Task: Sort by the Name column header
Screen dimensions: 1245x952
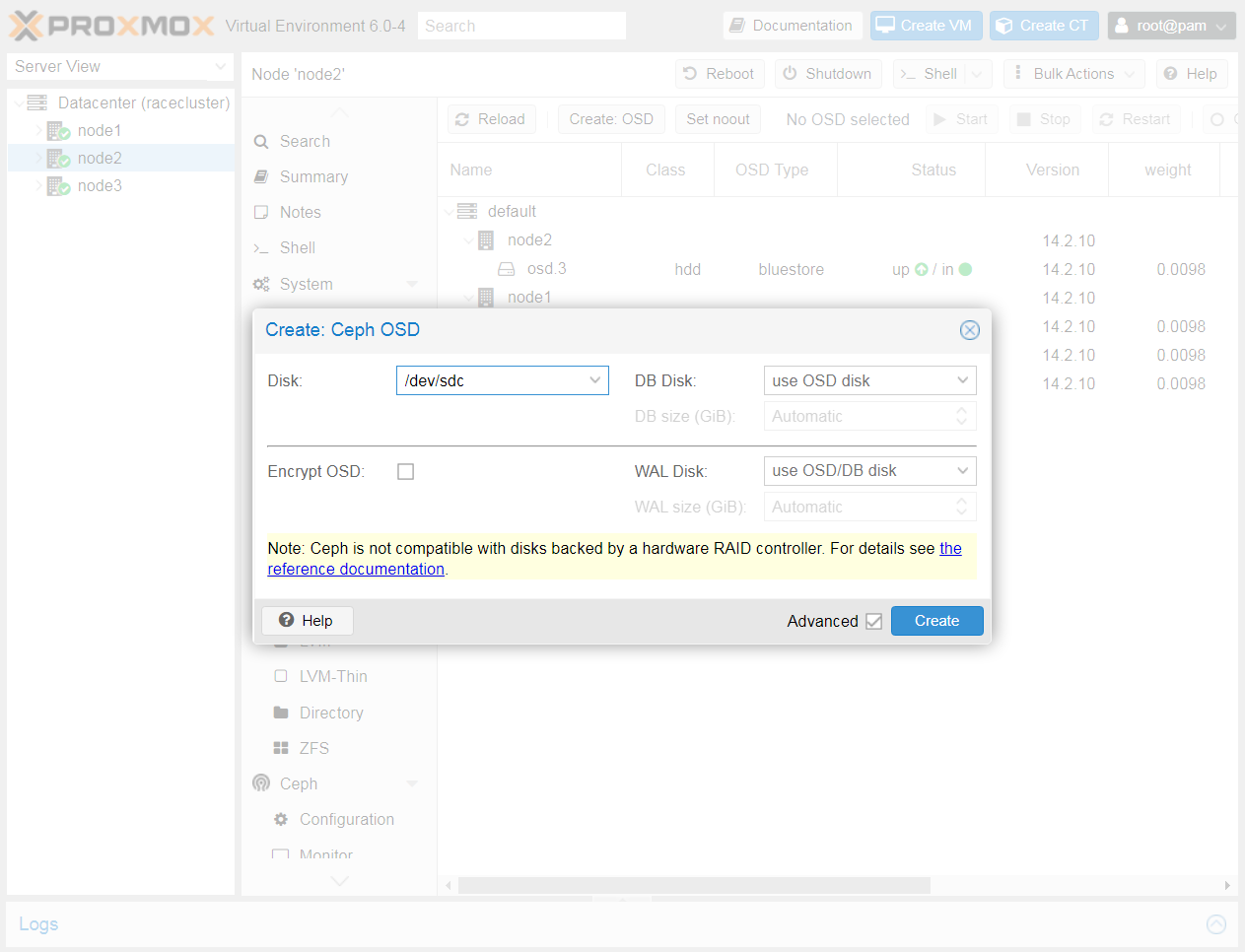Action: (x=530, y=170)
